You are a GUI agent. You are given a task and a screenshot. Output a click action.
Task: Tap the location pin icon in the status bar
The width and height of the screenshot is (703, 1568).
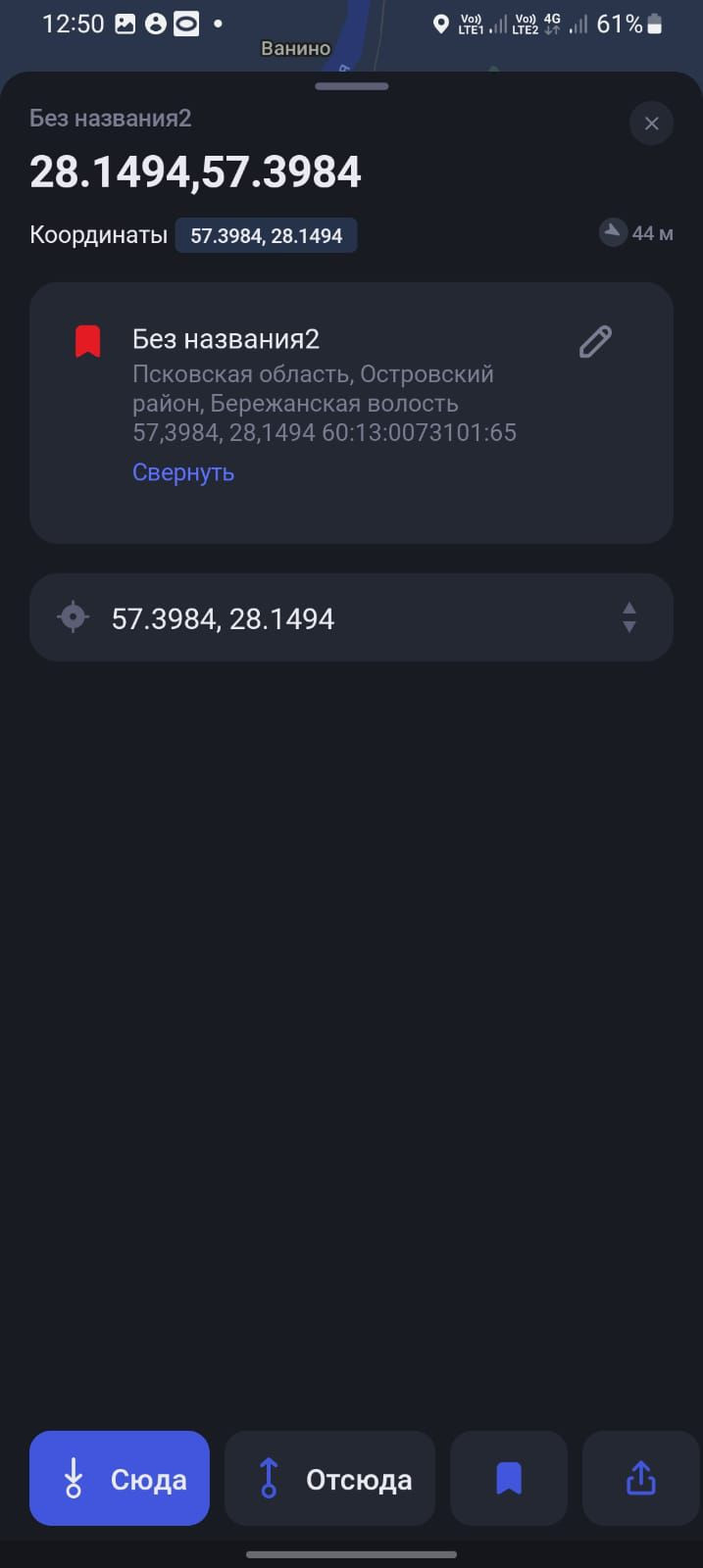441,24
